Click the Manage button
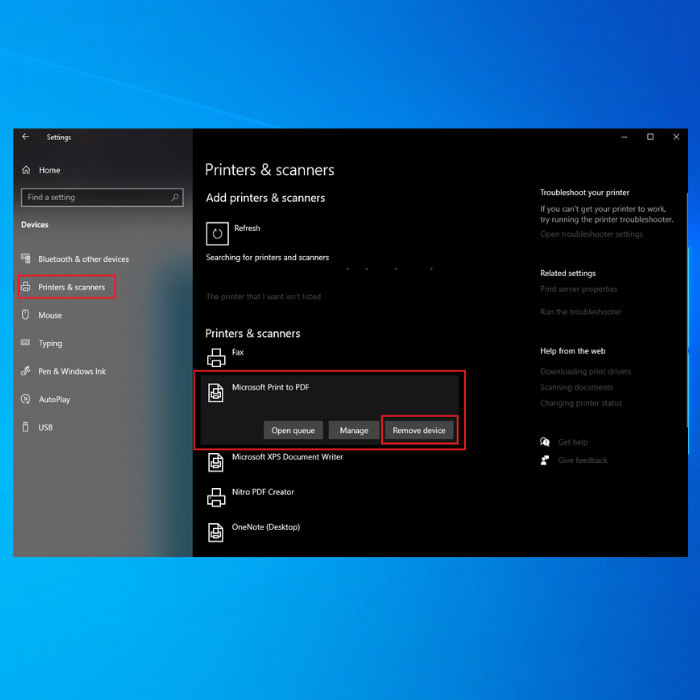Screen dimensions: 700x700 click(x=354, y=430)
